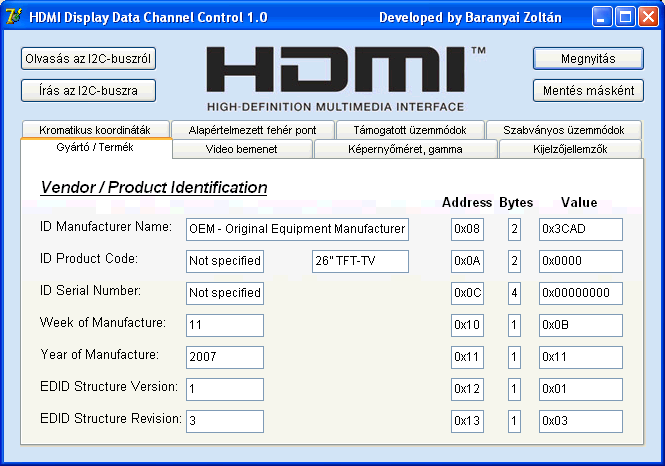Click ID Serial Number 'Not specified' field
Image resolution: width=665 pixels, height=466 pixels.
[x=225, y=293]
